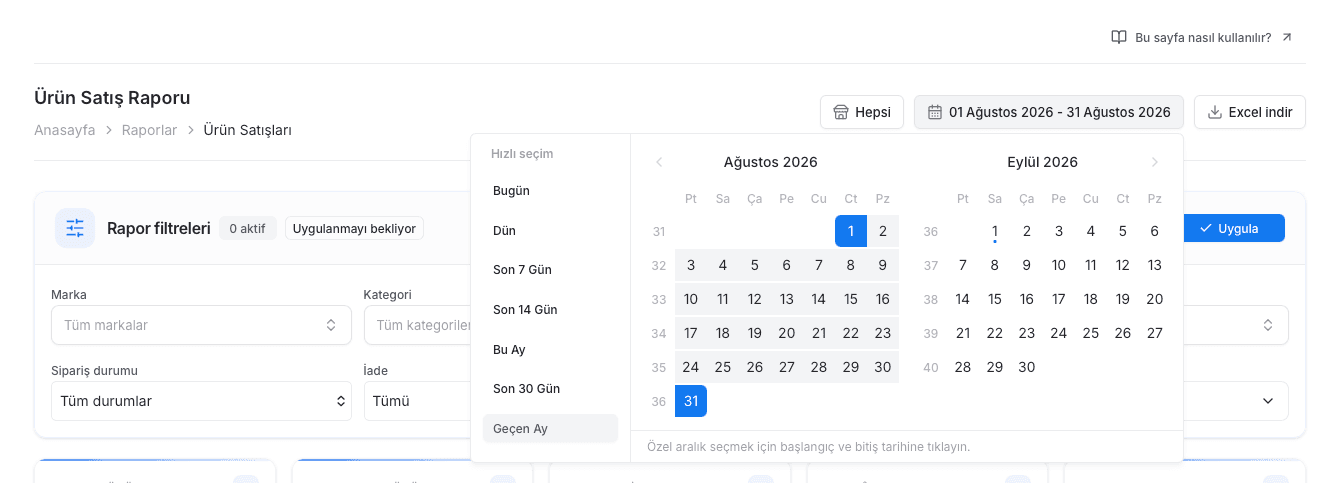1332x483 pixels.
Task: Go to the Anasayfa breadcrumb
Action: click(x=65, y=130)
